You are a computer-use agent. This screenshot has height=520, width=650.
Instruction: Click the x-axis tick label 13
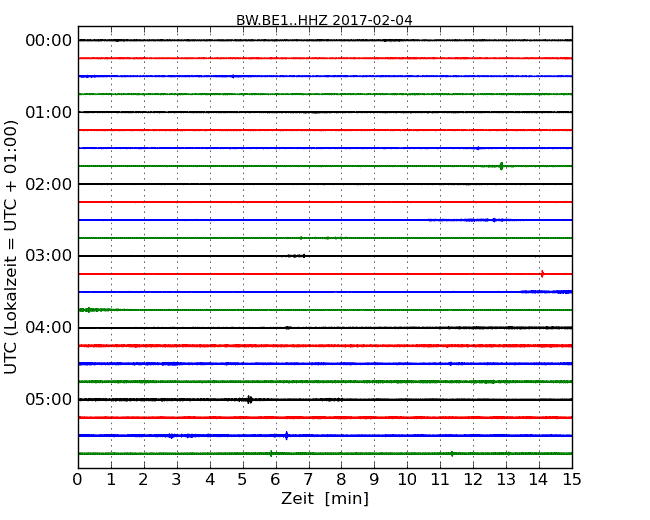click(506, 480)
